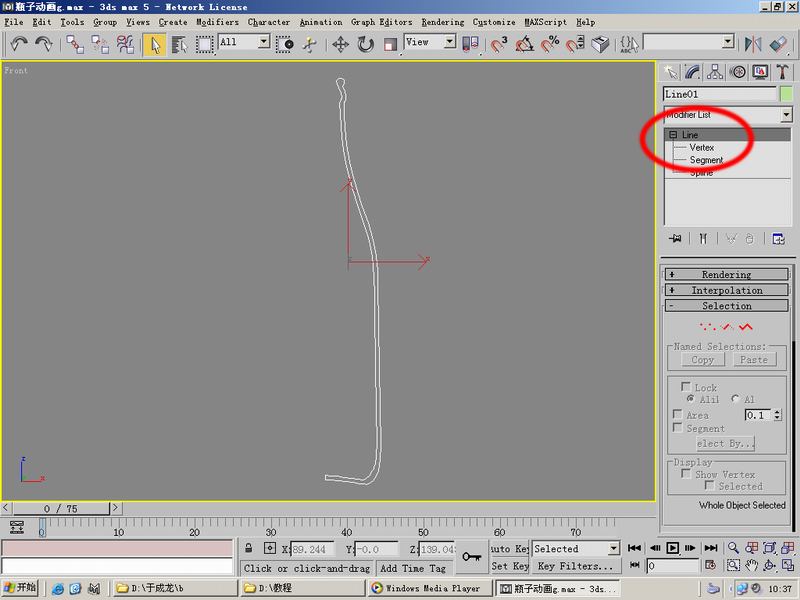The height and width of the screenshot is (600, 800).
Task: Choose the Rectangular Selection Region tool
Action: point(204,44)
